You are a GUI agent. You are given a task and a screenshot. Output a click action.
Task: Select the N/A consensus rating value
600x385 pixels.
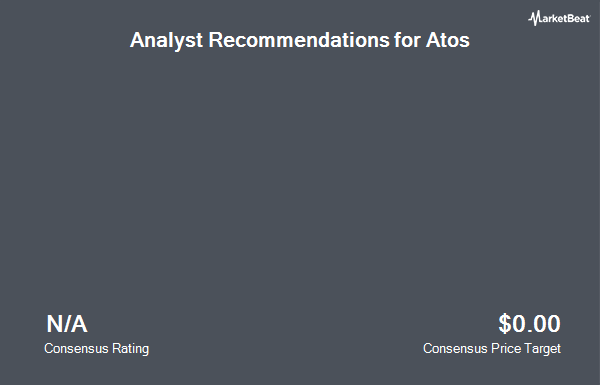click(67, 324)
